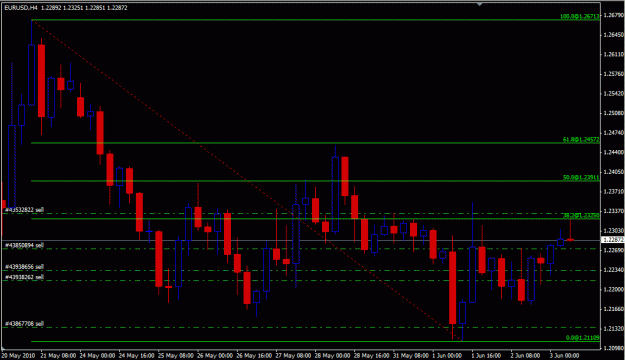Click the #43867708 sell order label
The image size is (625, 360).
(24, 324)
